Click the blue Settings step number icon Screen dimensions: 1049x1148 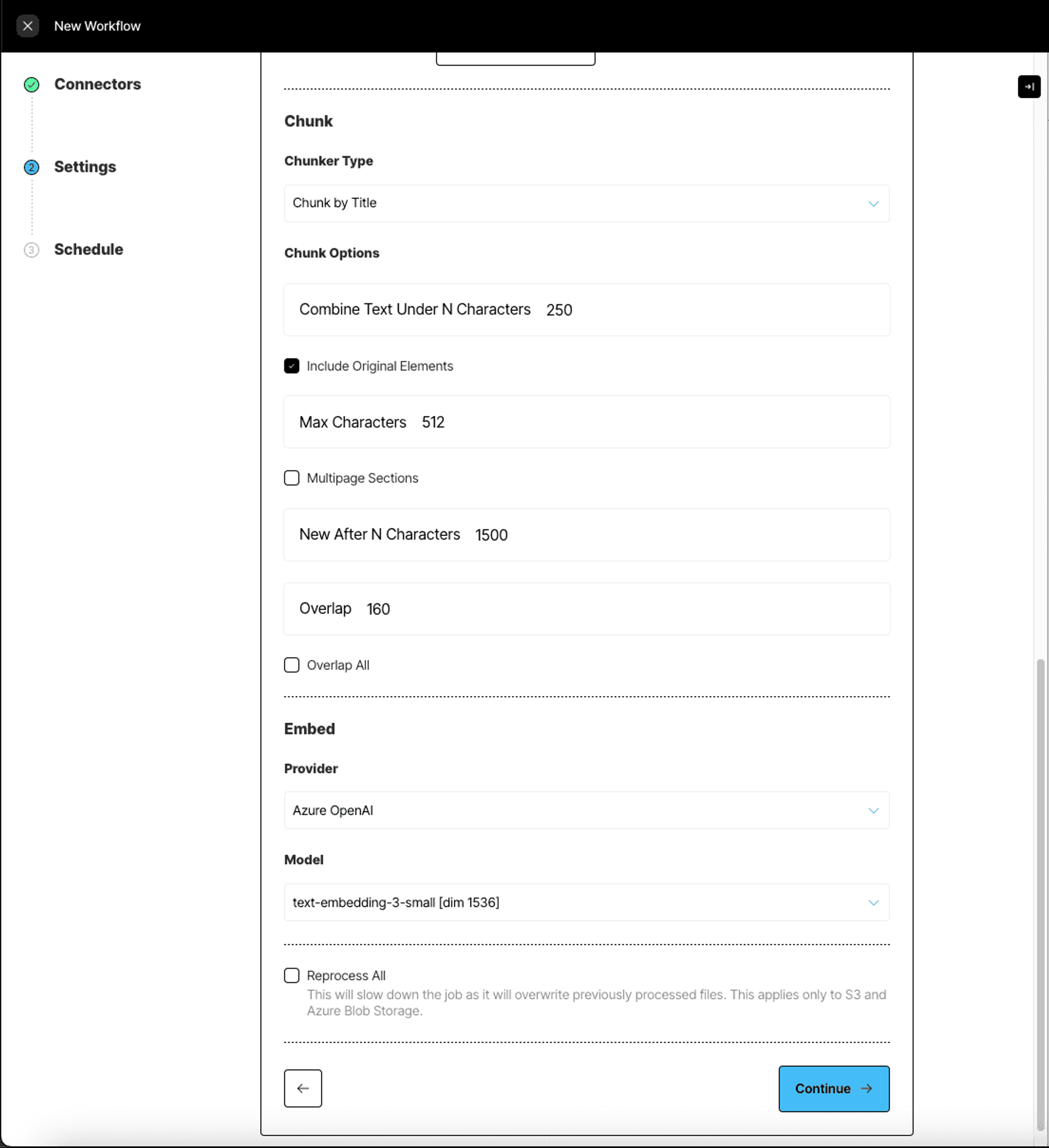coord(32,168)
